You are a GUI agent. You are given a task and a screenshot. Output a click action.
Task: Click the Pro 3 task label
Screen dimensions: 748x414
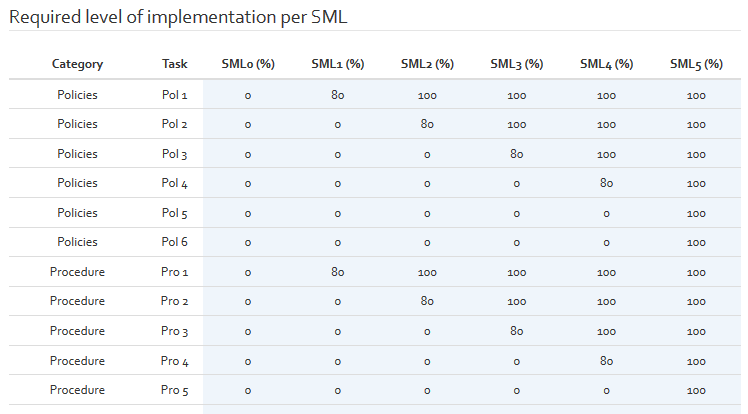click(x=174, y=331)
